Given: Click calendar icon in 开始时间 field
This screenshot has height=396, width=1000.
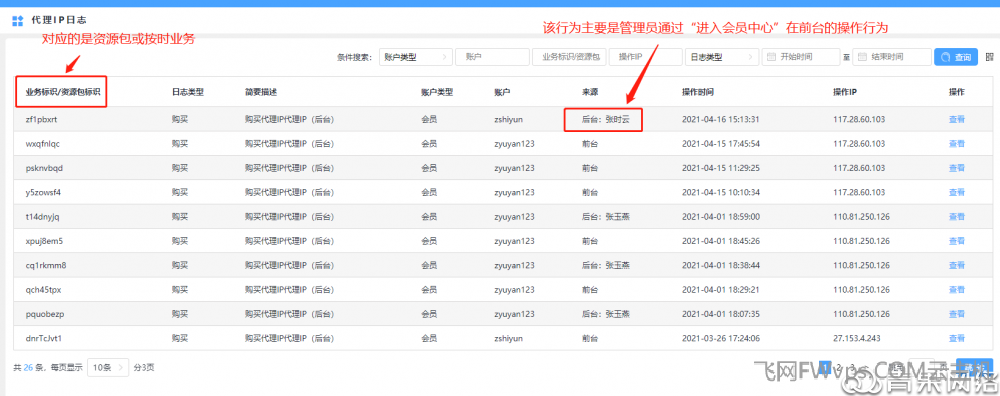Looking at the screenshot, I should 771,57.
